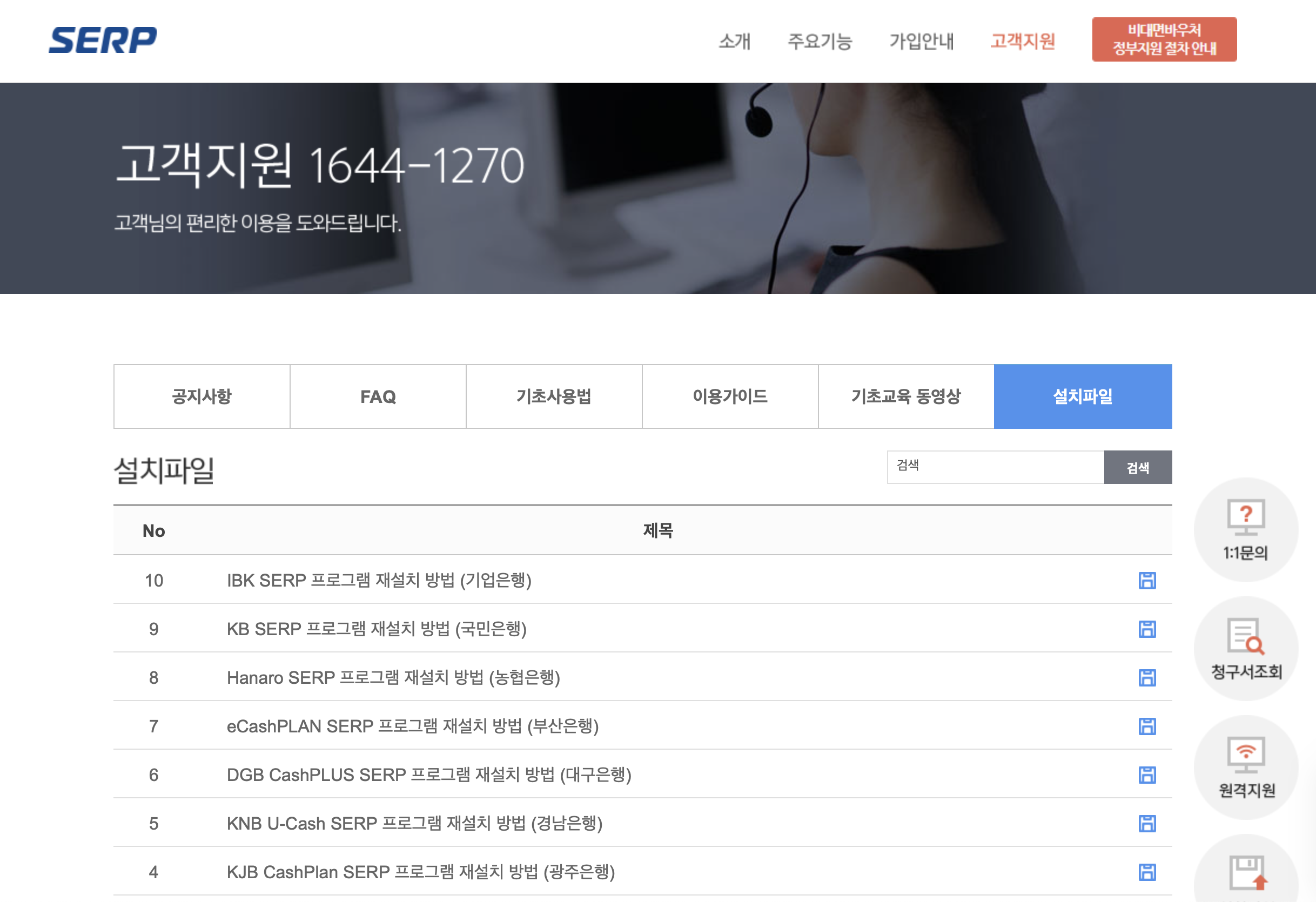Image resolution: width=1316 pixels, height=902 pixels.
Task: Click the 검색 search button
Action: [x=1138, y=467]
